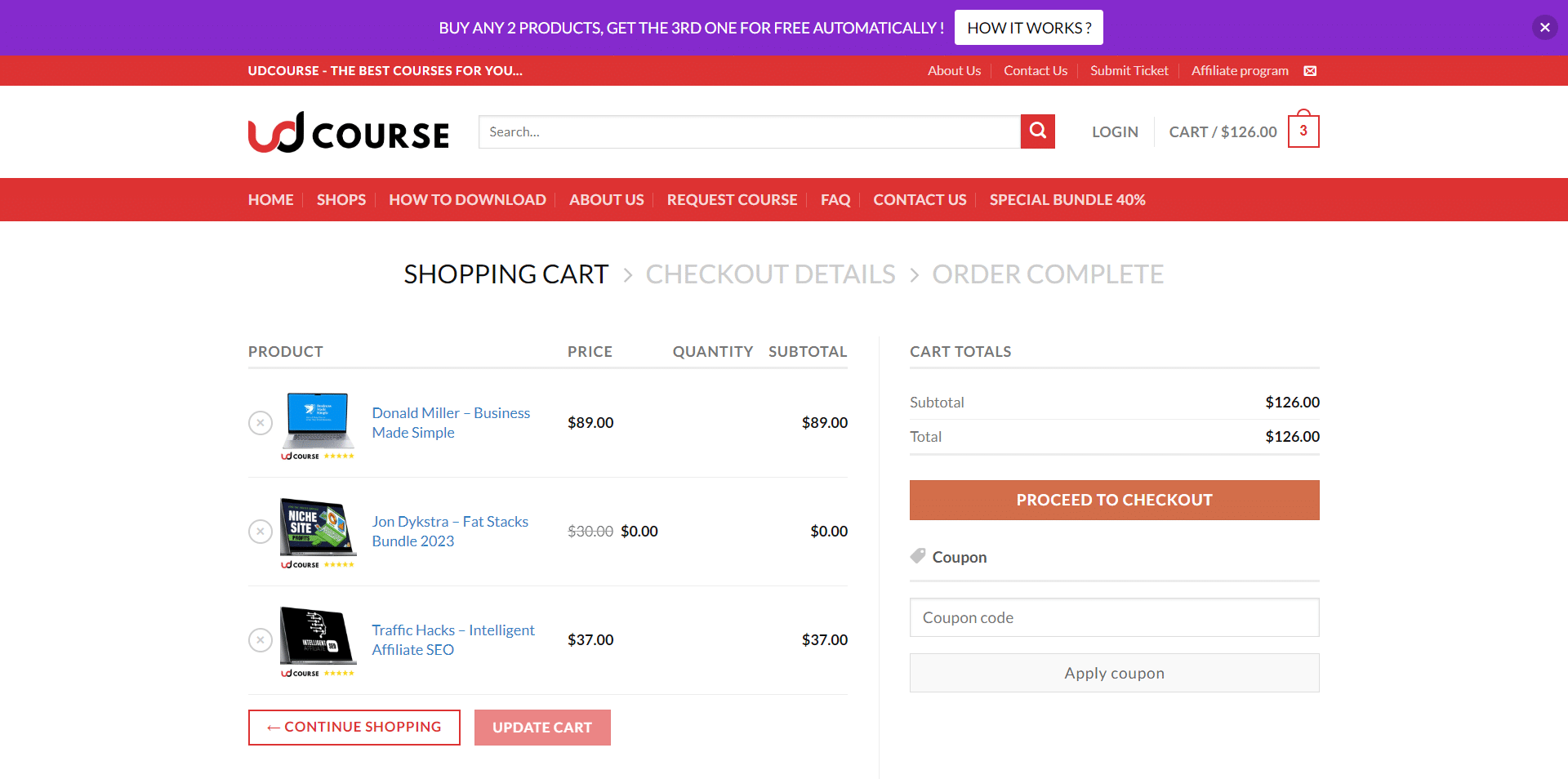Select CONTINUE SHOPPING
1568x779 pixels.
pos(354,727)
